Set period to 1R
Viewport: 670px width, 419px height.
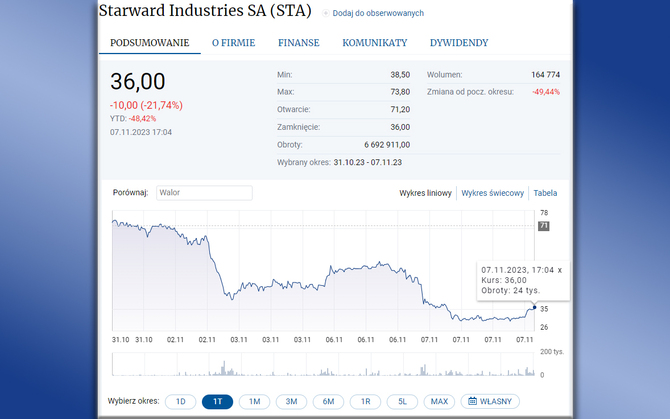point(365,401)
